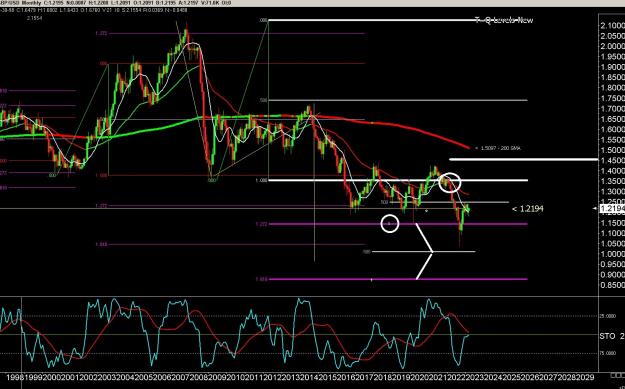Click the '< 1.2194' price annotation

tap(528, 208)
